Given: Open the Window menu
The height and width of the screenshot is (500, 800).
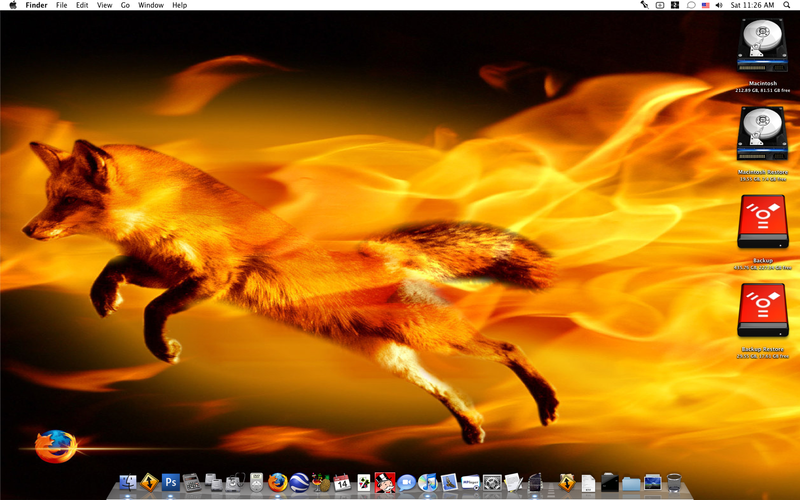Looking at the screenshot, I should 151,5.
